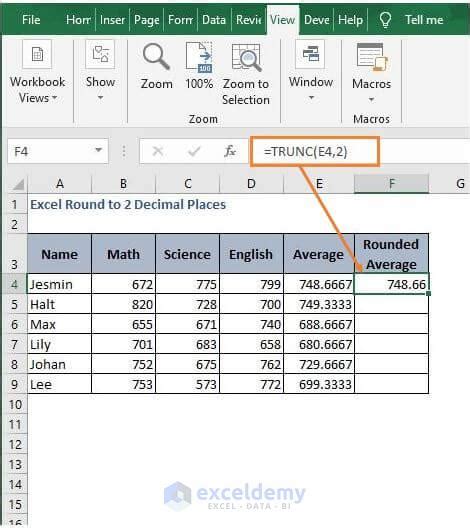The image size is (470, 528).
Task: Switch to the Review tab
Action: [x=248, y=20]
